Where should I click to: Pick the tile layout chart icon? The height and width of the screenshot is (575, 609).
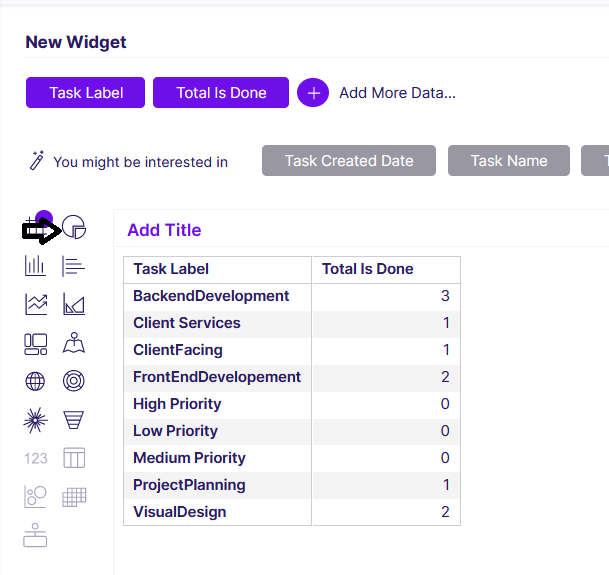(x=36, y=344)
